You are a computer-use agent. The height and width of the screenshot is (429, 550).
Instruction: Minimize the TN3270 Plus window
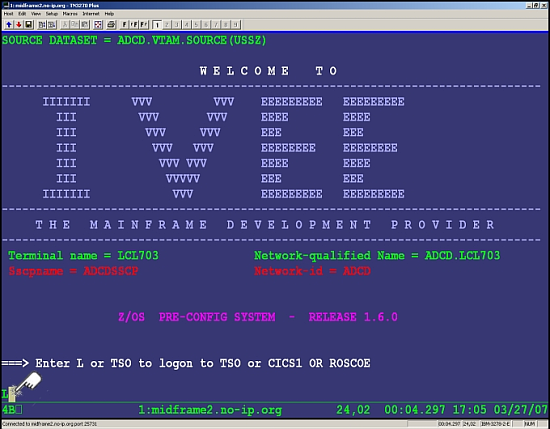(x=529, y=5)
